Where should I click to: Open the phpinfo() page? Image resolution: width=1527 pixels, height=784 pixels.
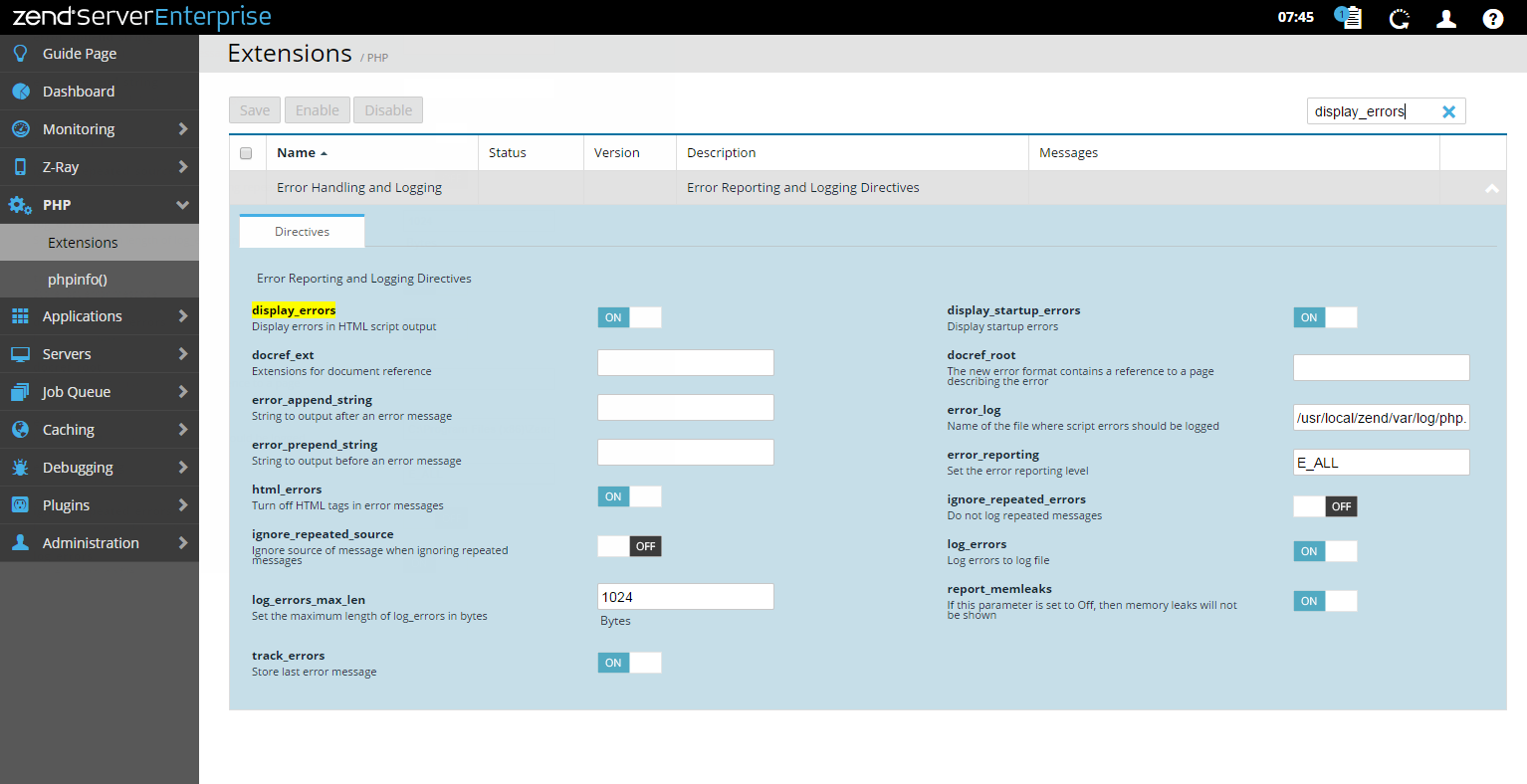[78, 280]
